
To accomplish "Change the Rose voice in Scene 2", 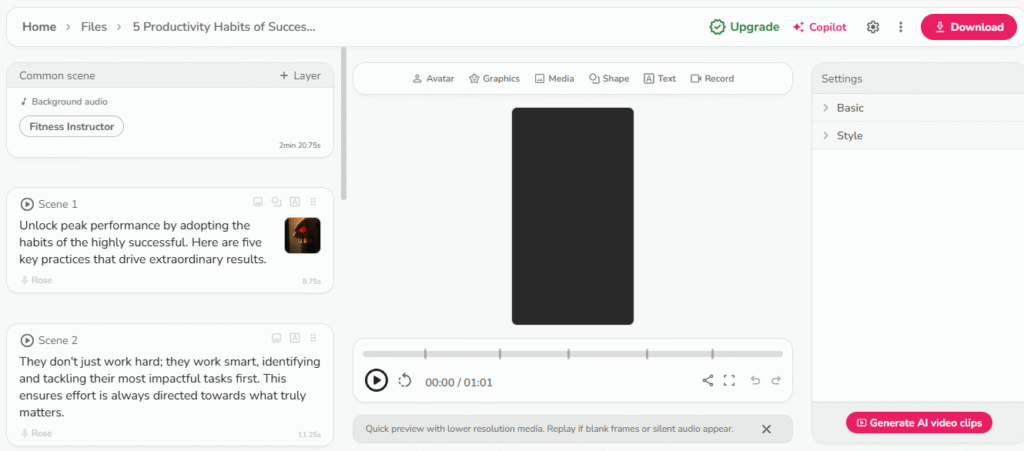I will [37, 433].
